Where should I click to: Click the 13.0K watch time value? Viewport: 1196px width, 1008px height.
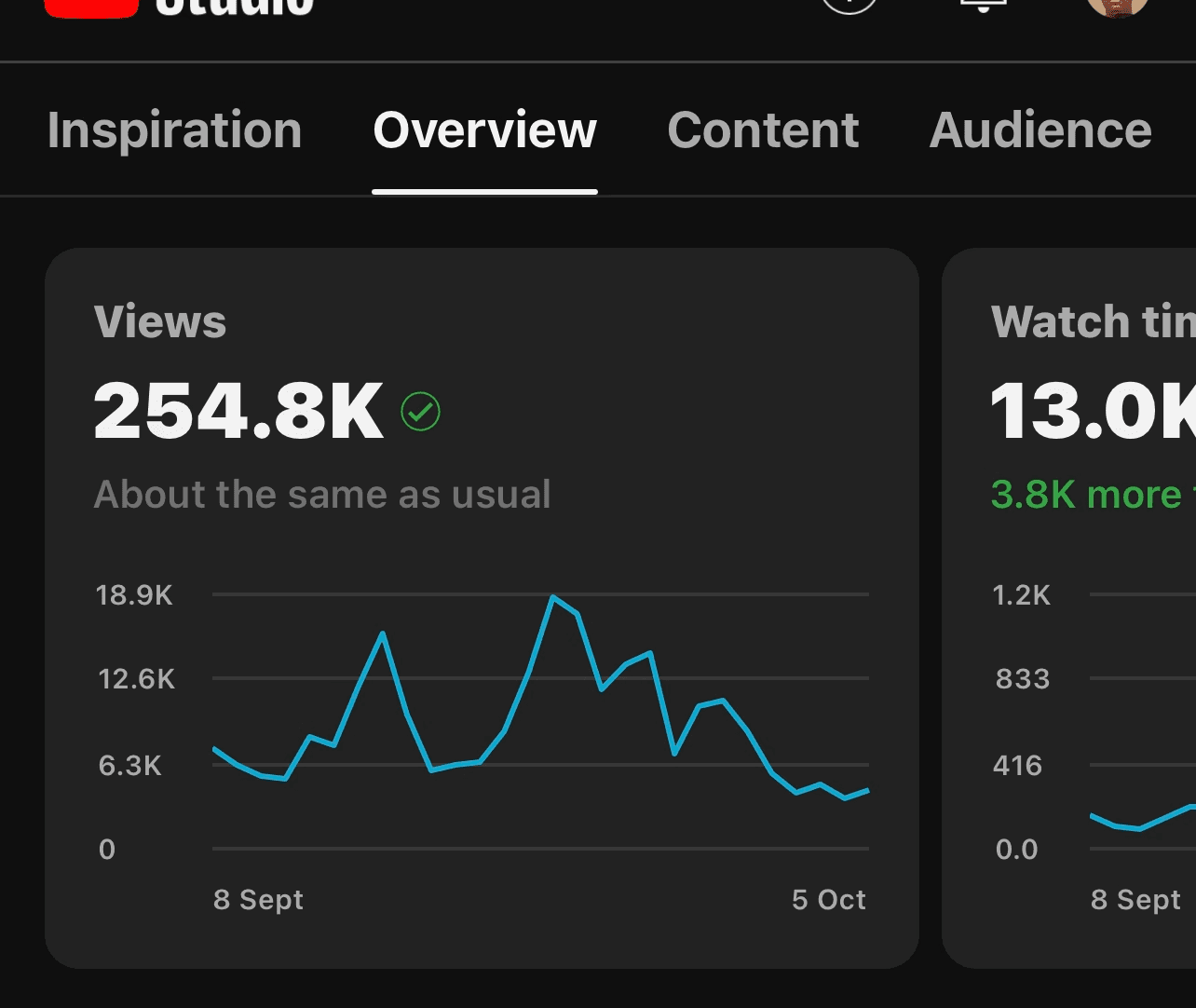[x=1093, y=411]
